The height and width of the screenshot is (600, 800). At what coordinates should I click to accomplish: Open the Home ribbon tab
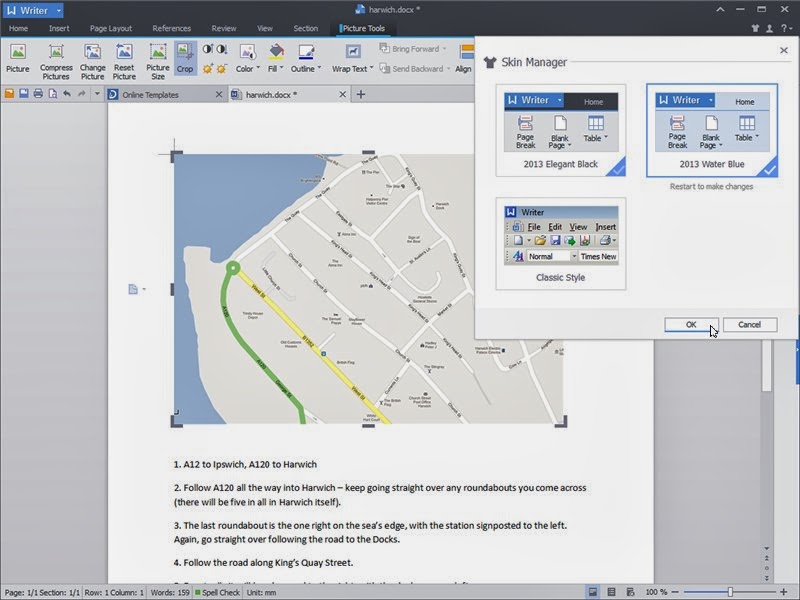pos(18,29)
